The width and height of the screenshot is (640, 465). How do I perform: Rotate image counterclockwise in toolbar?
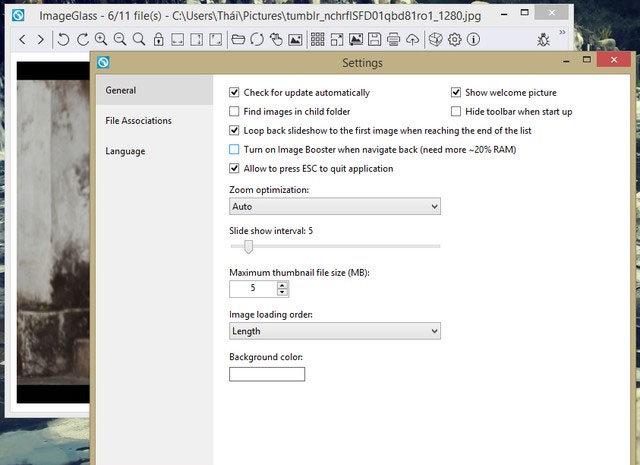pos(63,40)
